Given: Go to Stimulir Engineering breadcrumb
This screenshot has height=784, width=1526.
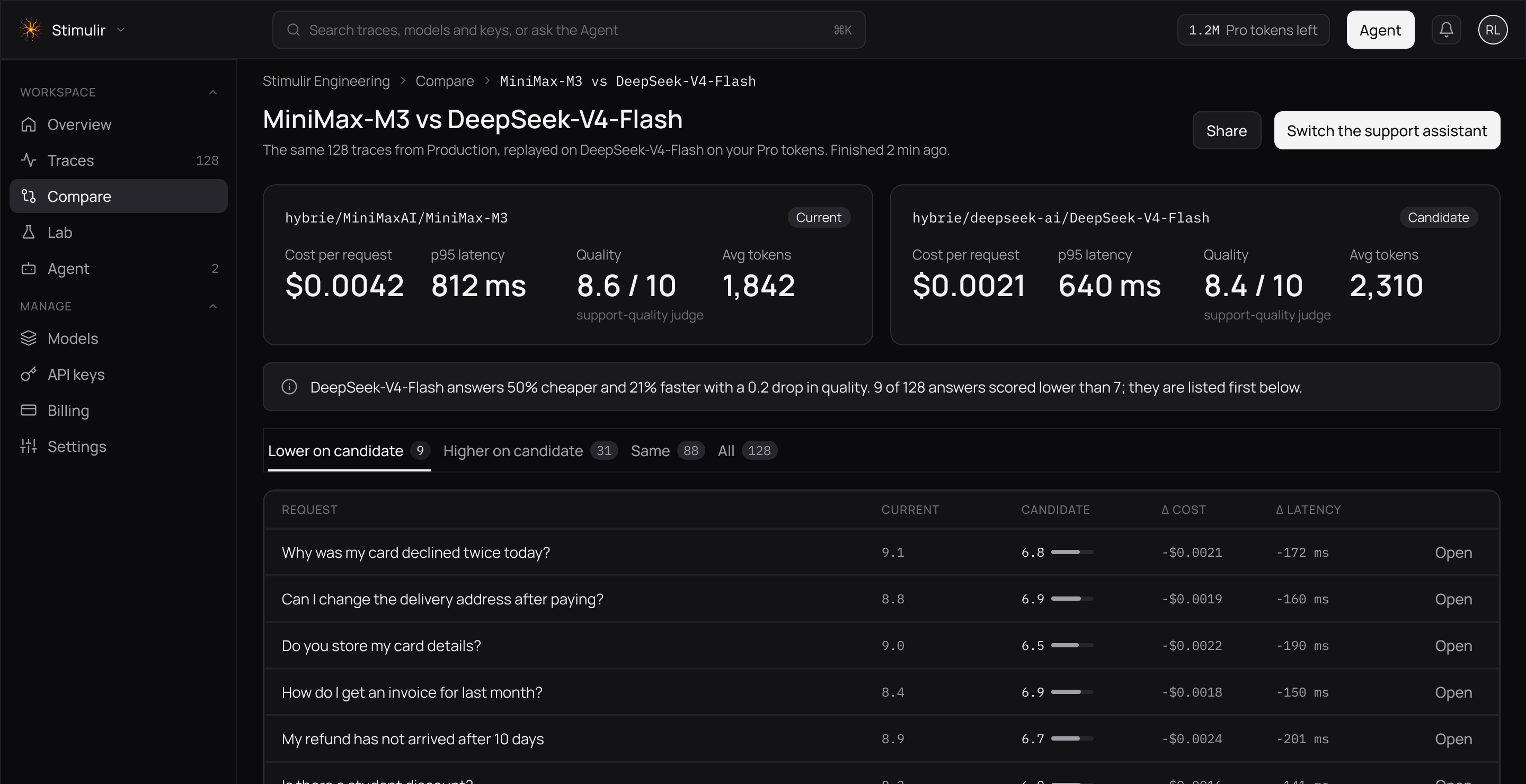Looking at the screenshot, I should coord(326,81).
